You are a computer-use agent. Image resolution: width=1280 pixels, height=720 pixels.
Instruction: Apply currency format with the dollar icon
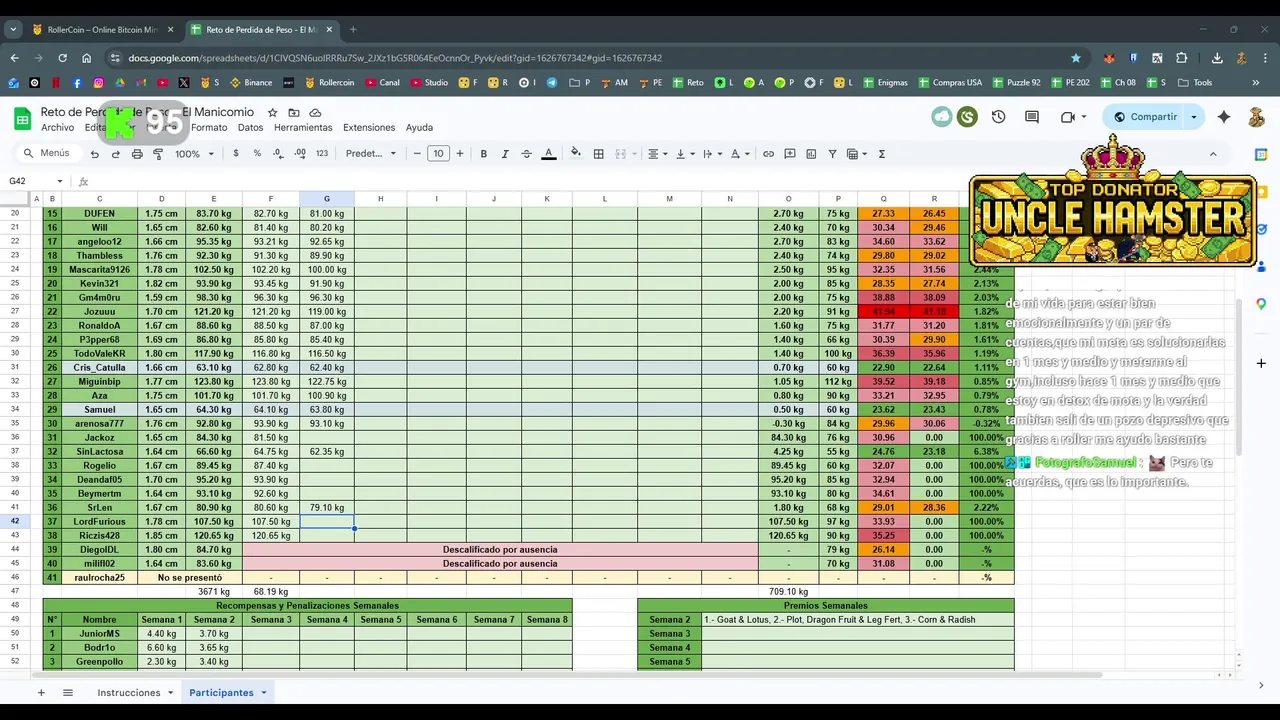[x=236, y=154]
